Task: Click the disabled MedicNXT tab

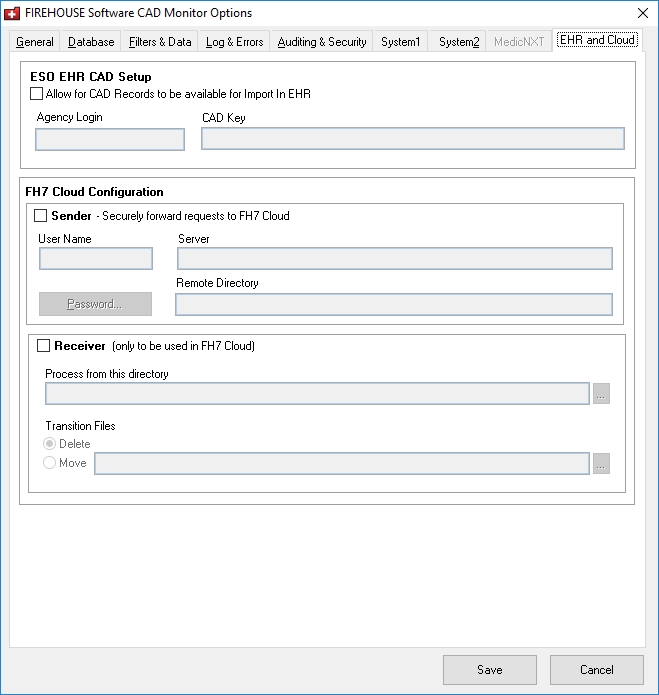Action: 519,42
